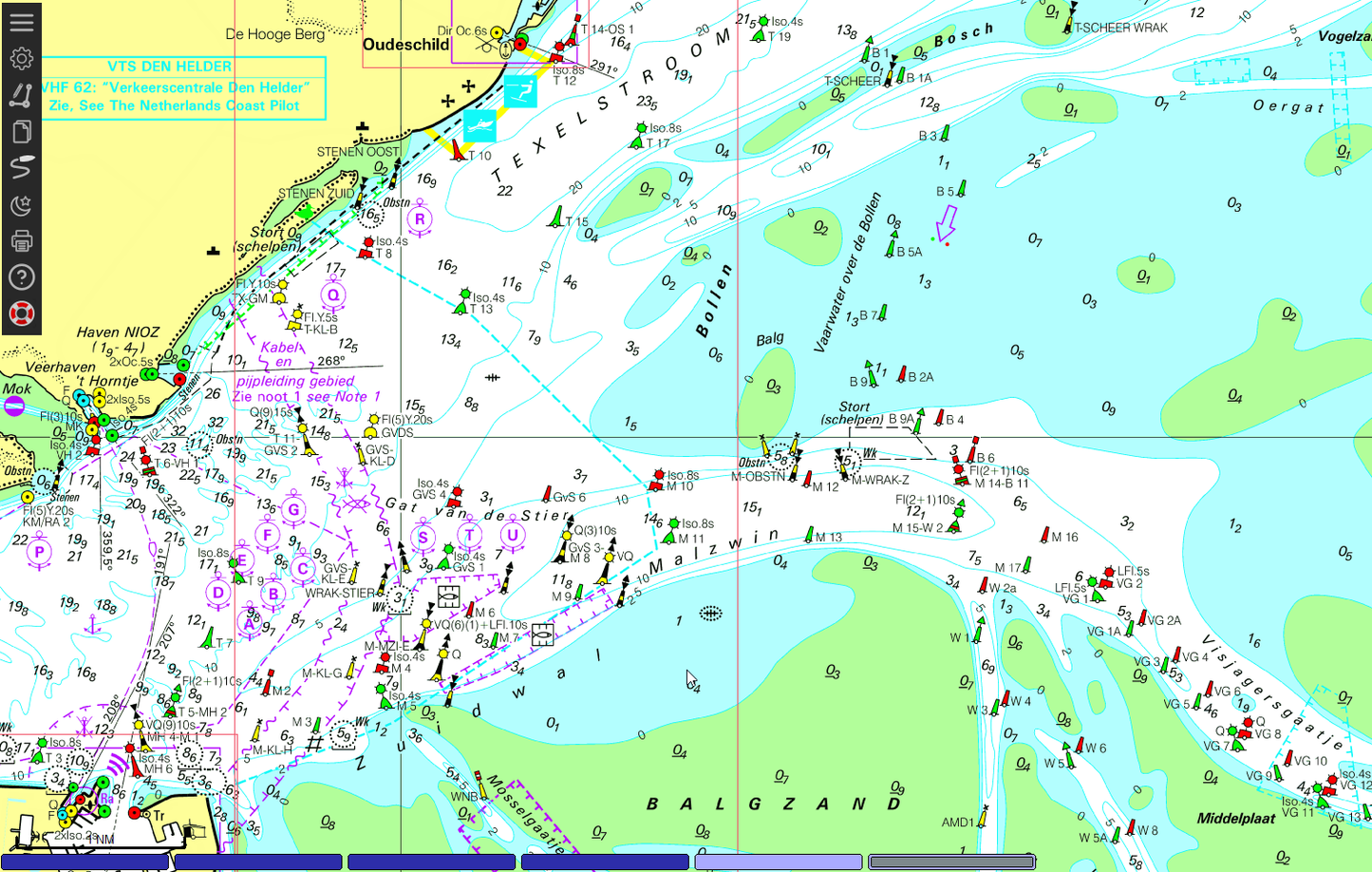
Task: Click the red lifebuoy man-overboard icon
Action: click(x=21, y=313)
